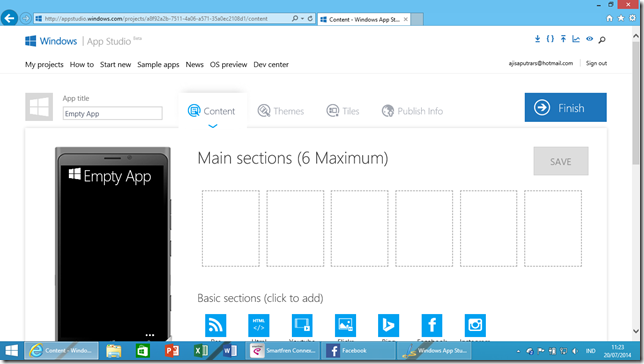Click the Finish button
Screen dimensions: 644x364
[x=566, y=107]
